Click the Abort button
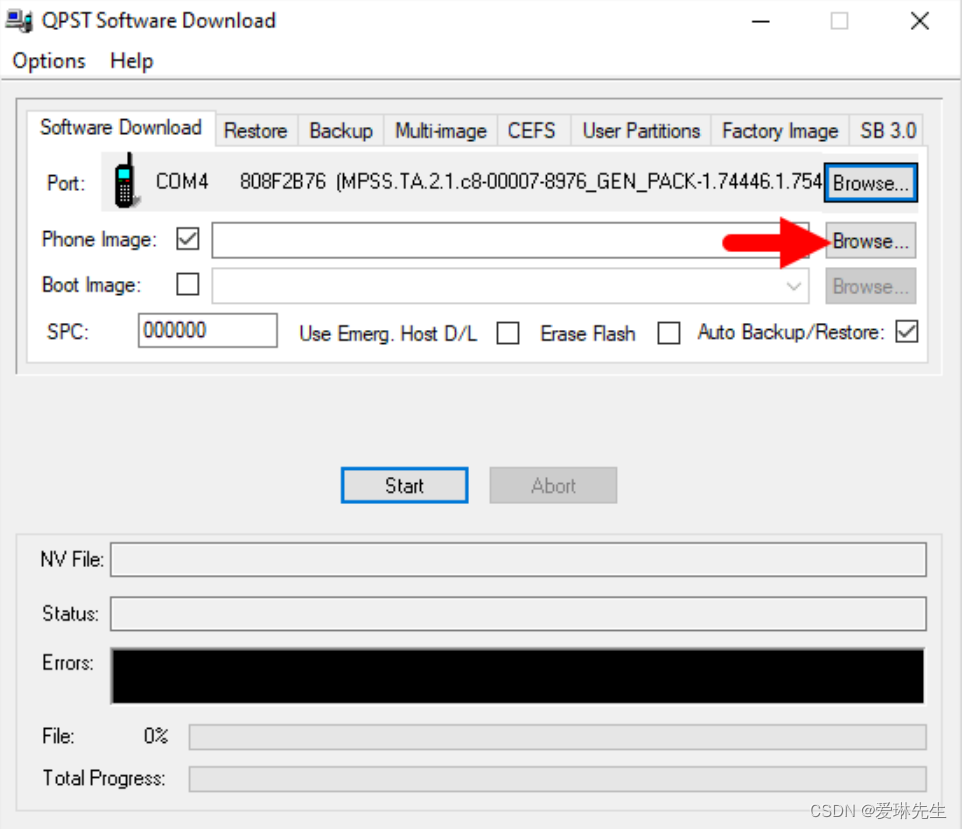 point(553,485)
